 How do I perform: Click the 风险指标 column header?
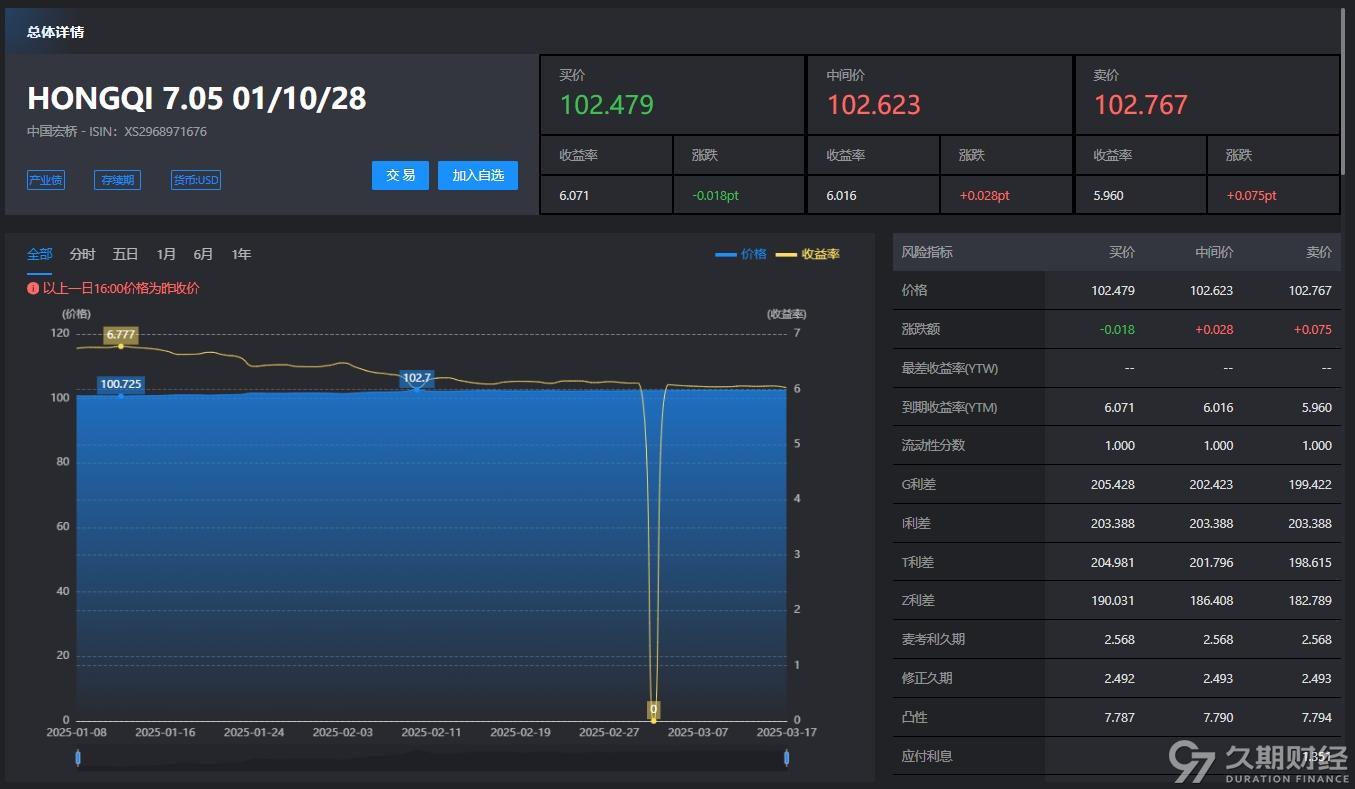pos(927,252)
